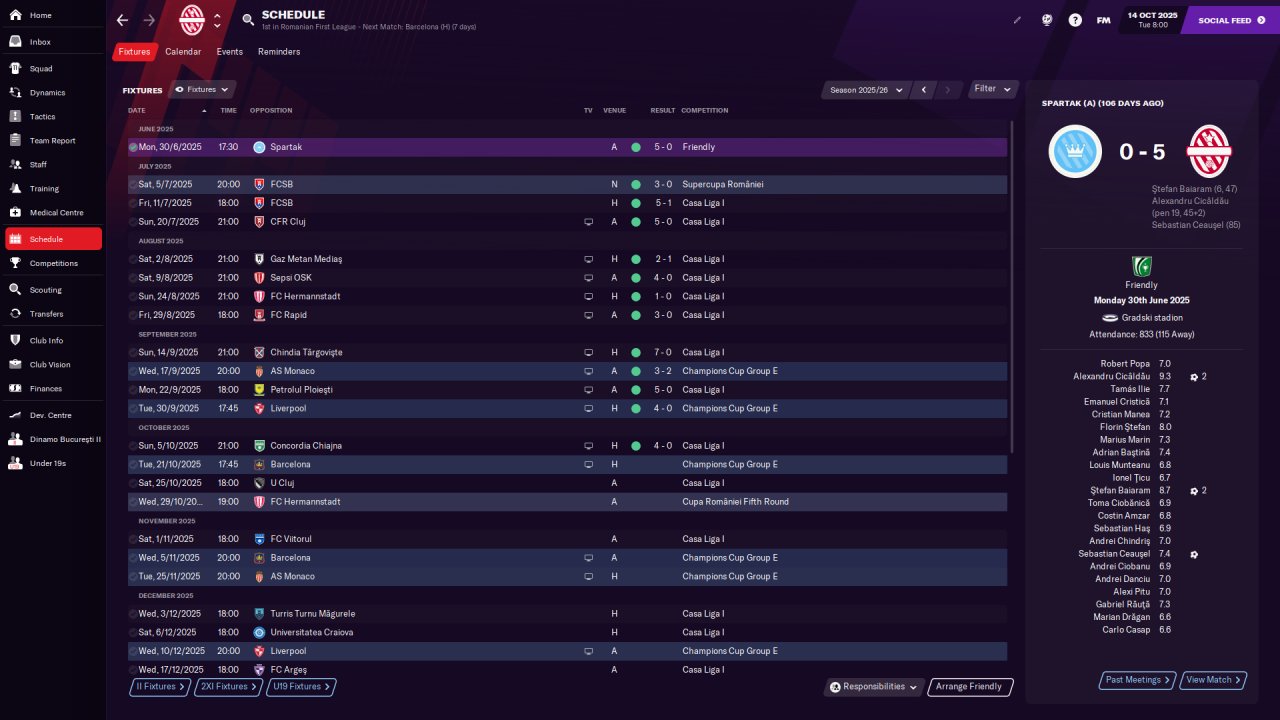The height and width of the screenshot is (720, 1280).
Task: Open Tactics icon in sidebar
Action: coord(16,116)
